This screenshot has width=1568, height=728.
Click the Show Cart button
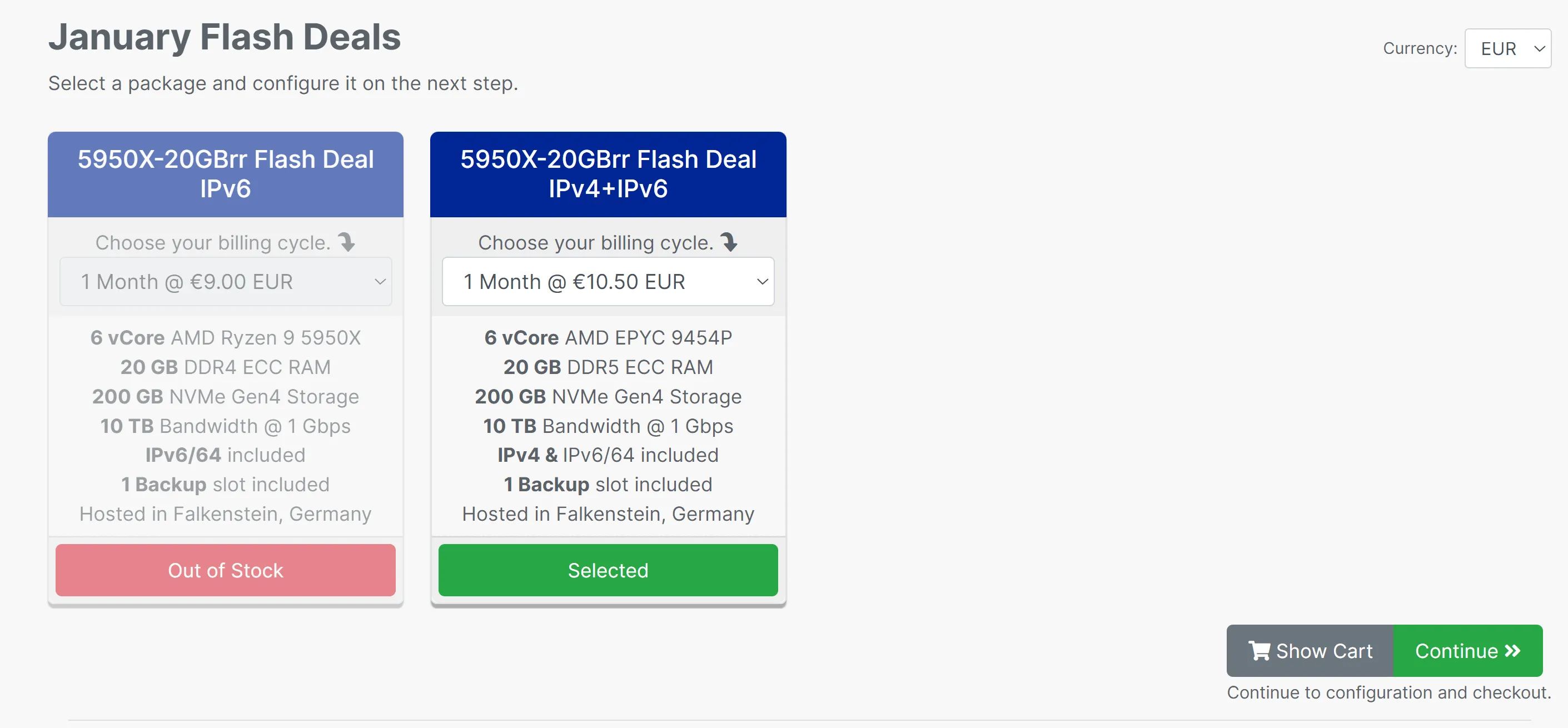1310,651
